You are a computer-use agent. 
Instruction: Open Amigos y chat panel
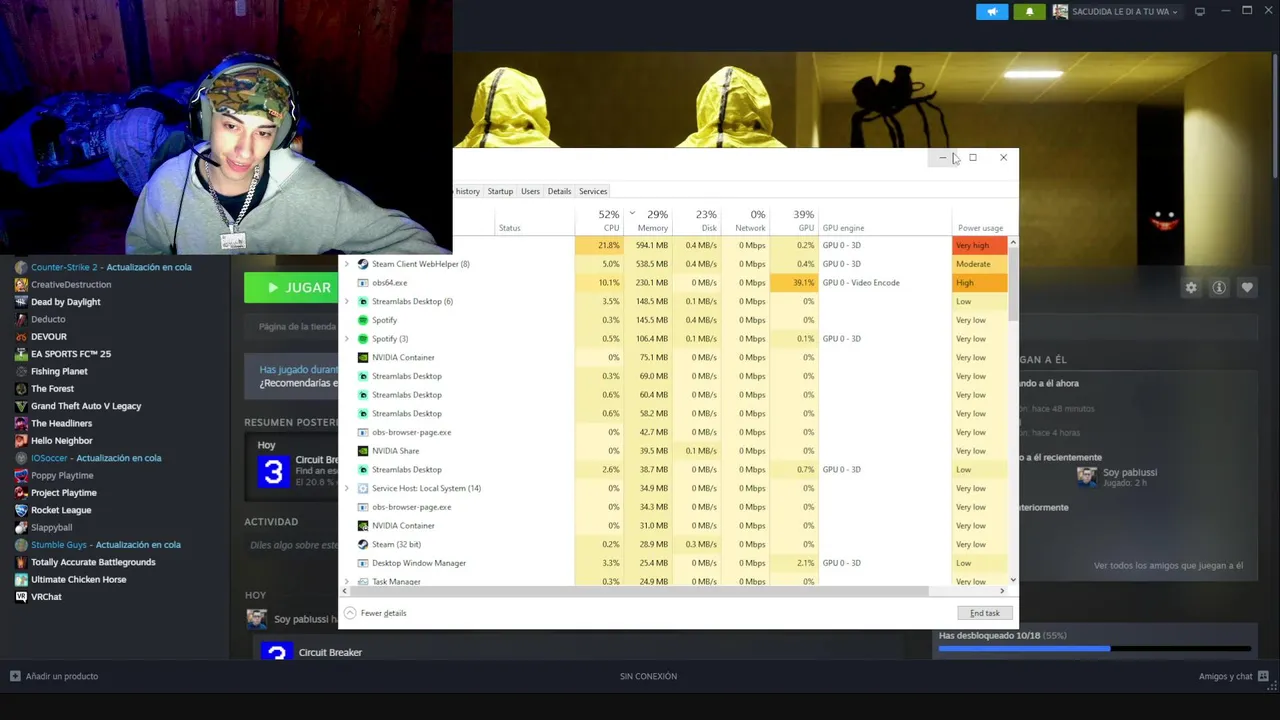coord(1226,676)
